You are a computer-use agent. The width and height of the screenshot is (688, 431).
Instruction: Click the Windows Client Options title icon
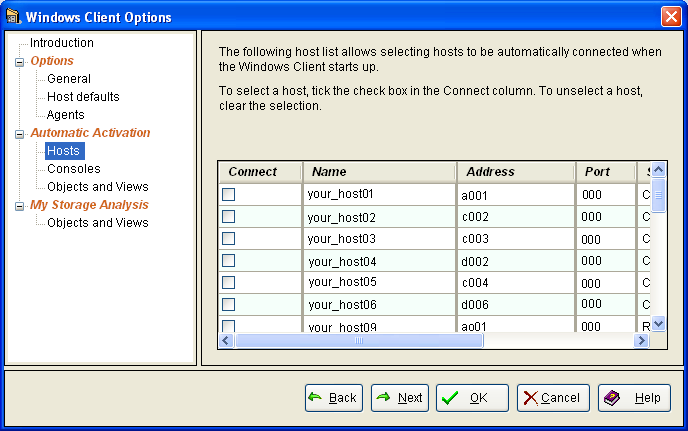tap(12, 17)
